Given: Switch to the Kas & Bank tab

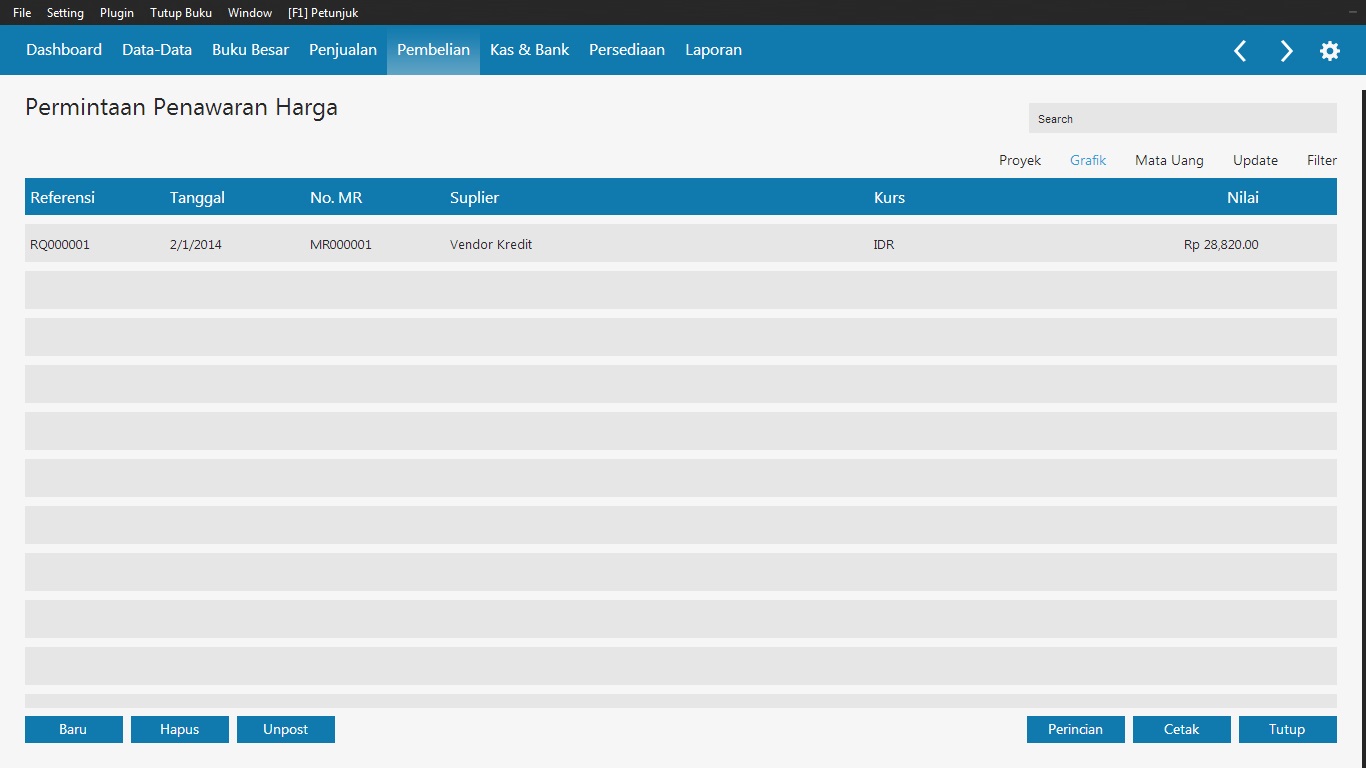Looking at the screenshot, I should coord(529,50).
